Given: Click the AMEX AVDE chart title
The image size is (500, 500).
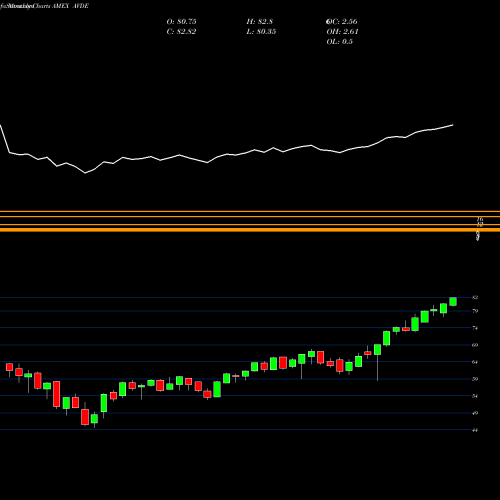Looking at the screenshot, I should pos(70,6).
